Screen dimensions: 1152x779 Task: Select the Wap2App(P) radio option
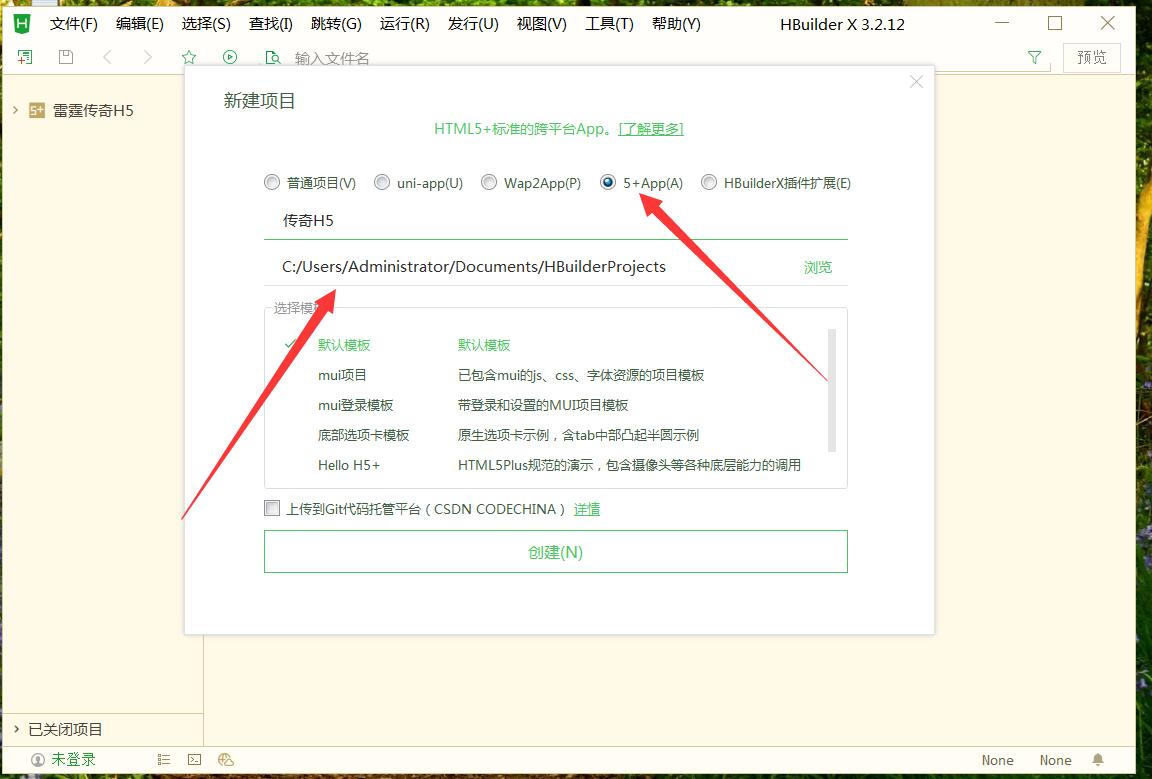point(489,182)
